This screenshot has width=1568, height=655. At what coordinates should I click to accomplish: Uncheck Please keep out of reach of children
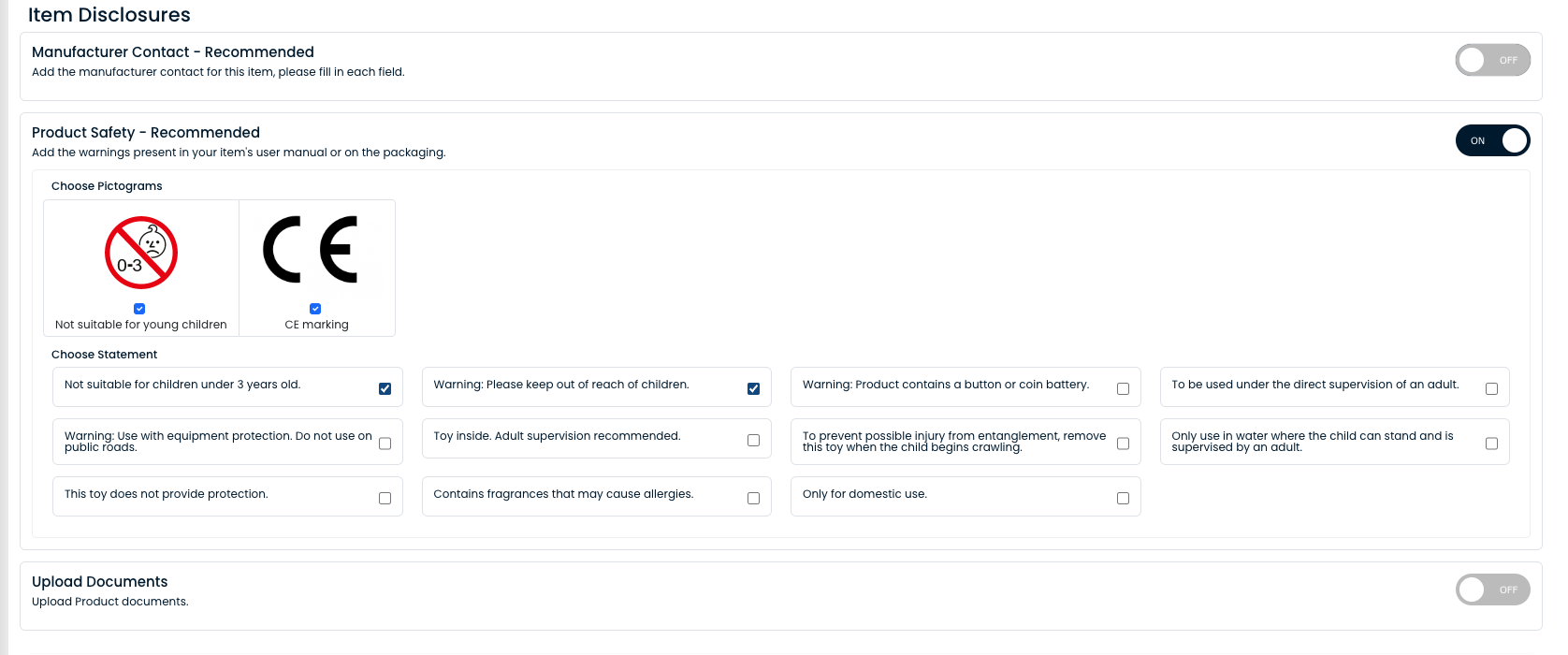(x=753, y=389)
